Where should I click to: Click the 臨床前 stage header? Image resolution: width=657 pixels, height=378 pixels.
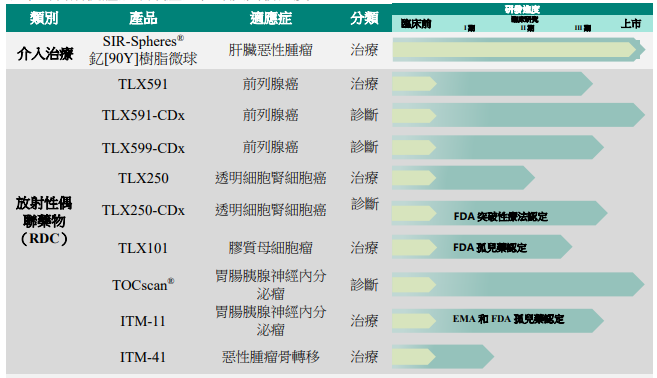(x=416, y=23)
